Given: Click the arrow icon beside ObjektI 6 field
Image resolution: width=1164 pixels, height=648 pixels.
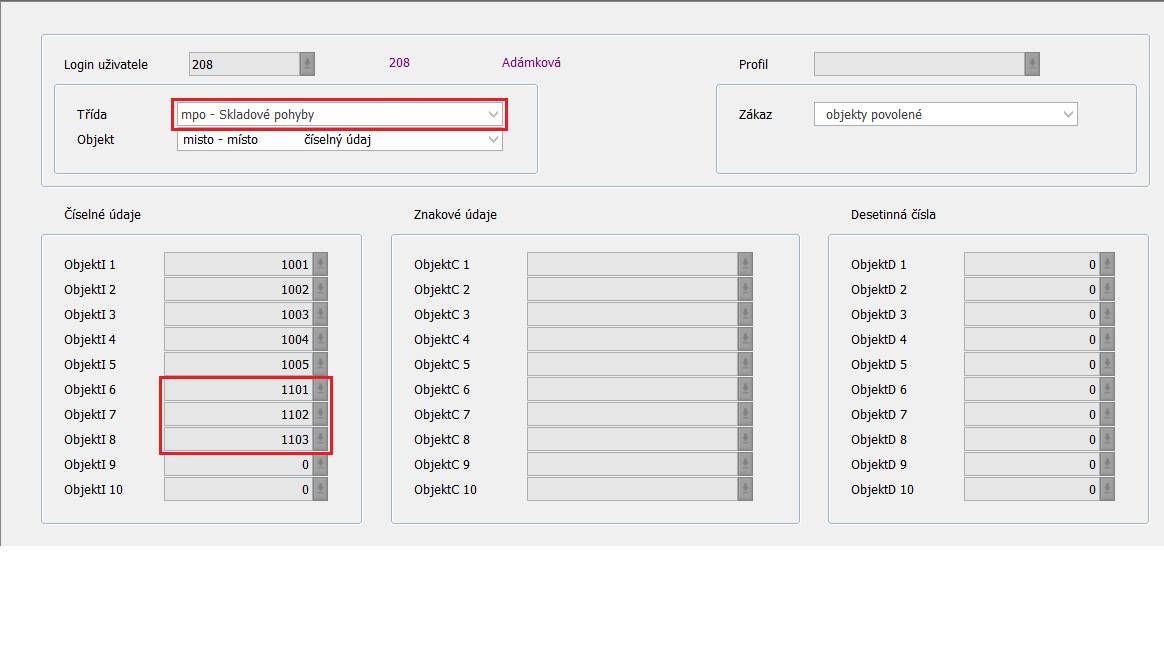Looking at the screenshot, I should [x=320, y=389].
